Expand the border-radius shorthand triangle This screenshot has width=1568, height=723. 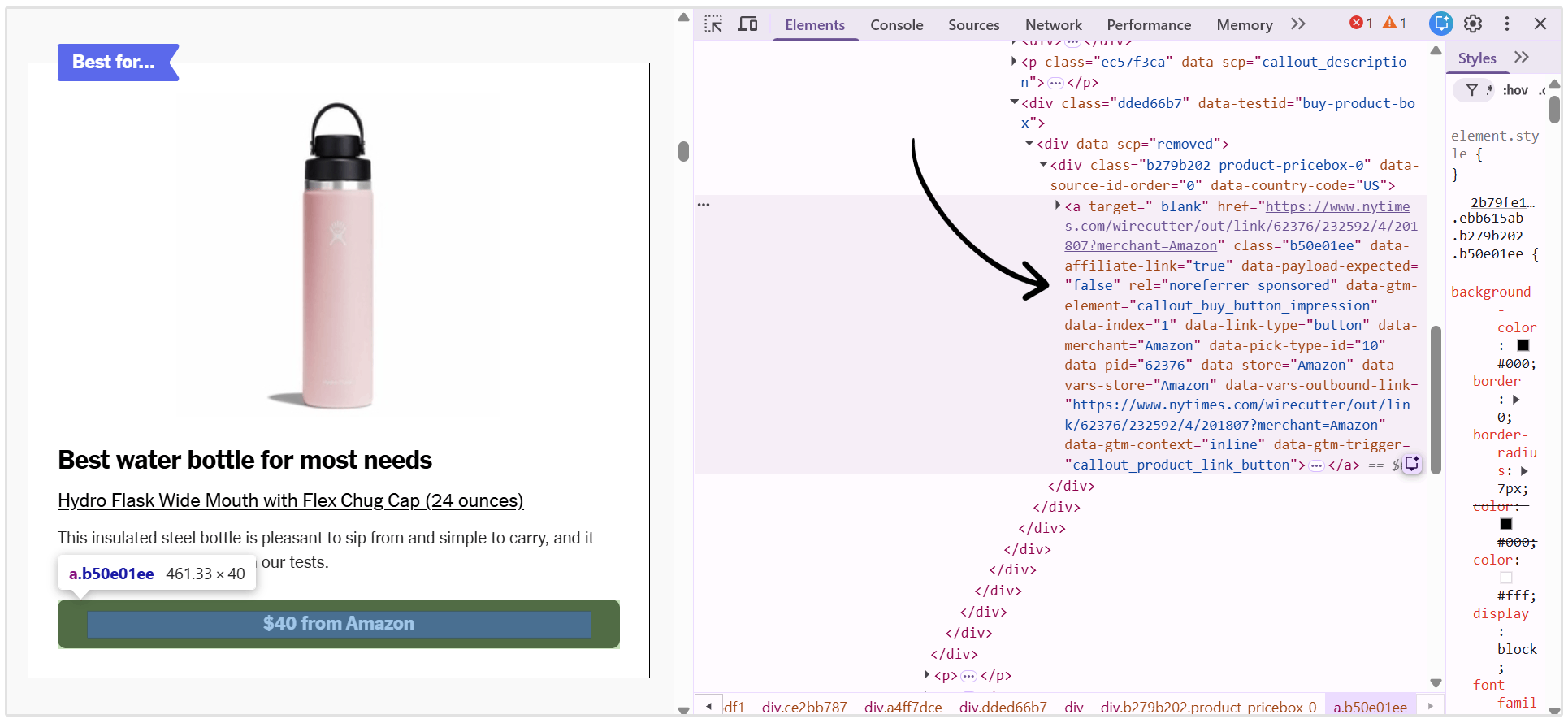click(x=1524, y=470)
